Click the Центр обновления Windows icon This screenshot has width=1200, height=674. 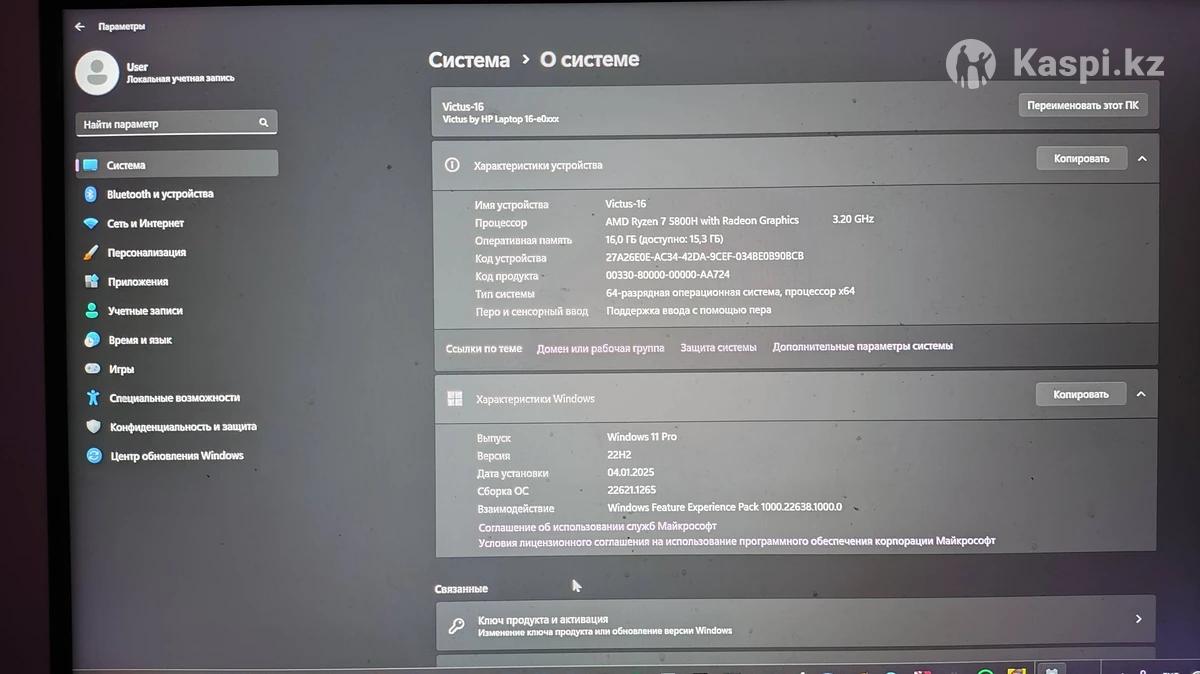coord(94,455)
